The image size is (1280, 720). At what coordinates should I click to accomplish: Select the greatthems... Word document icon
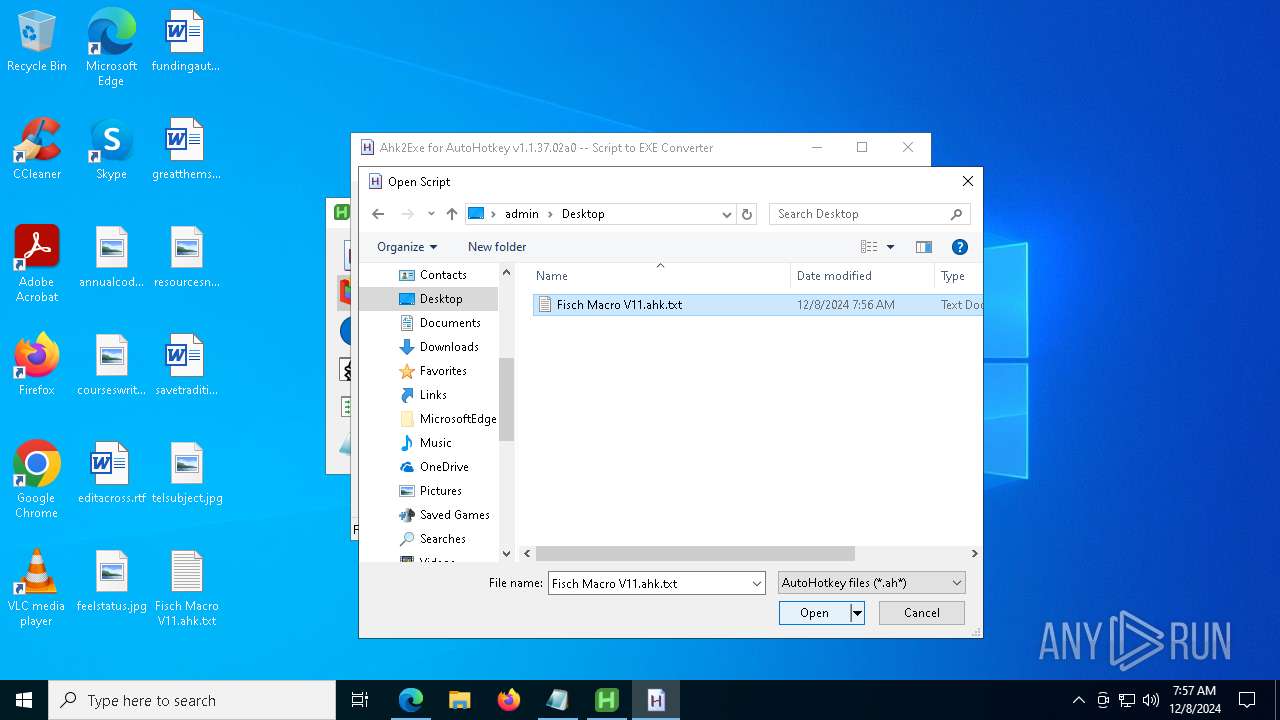[x=185, y=150]
